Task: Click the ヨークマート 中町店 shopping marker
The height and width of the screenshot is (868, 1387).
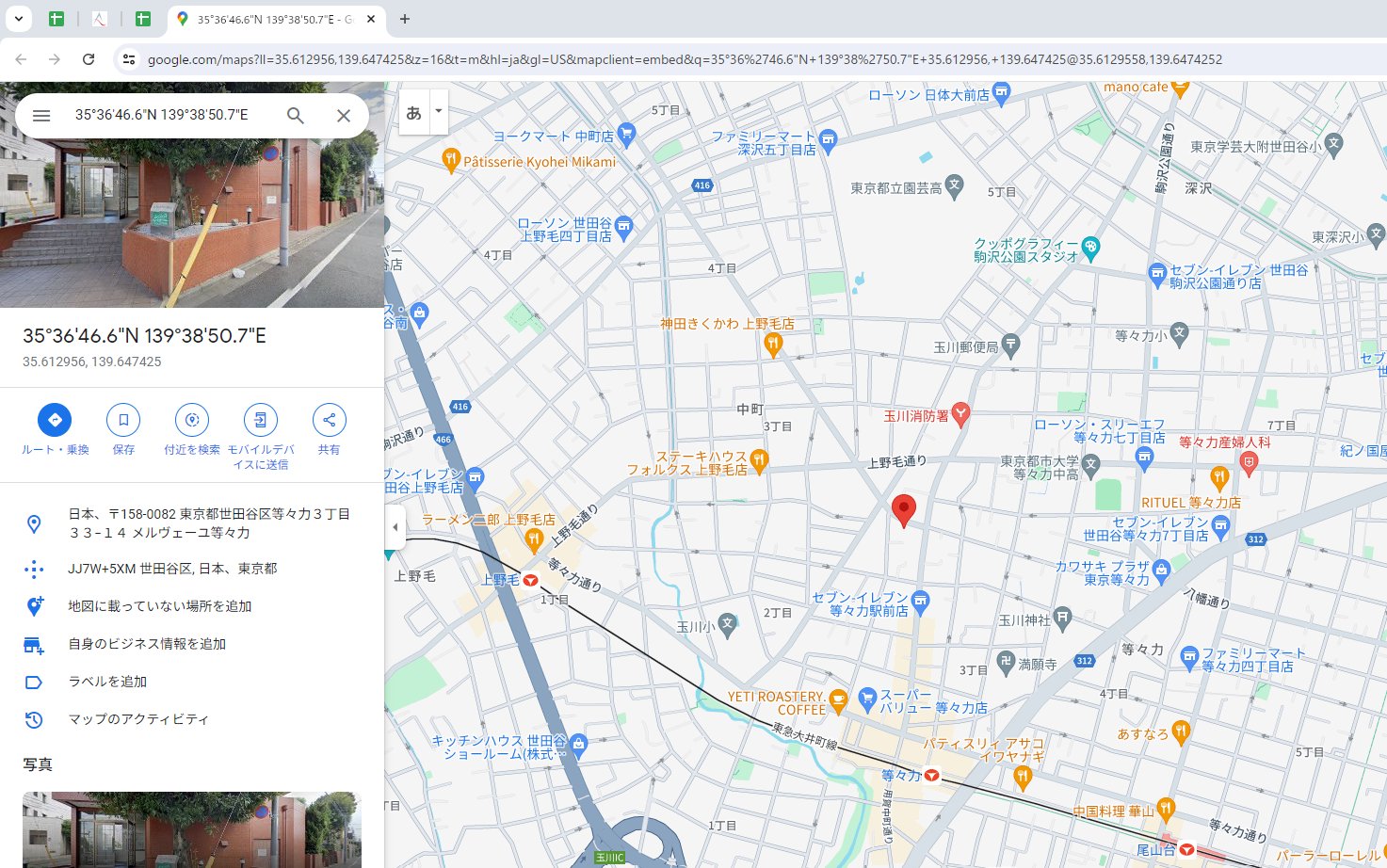Action: pyautogui.click(x=626, y=135)
